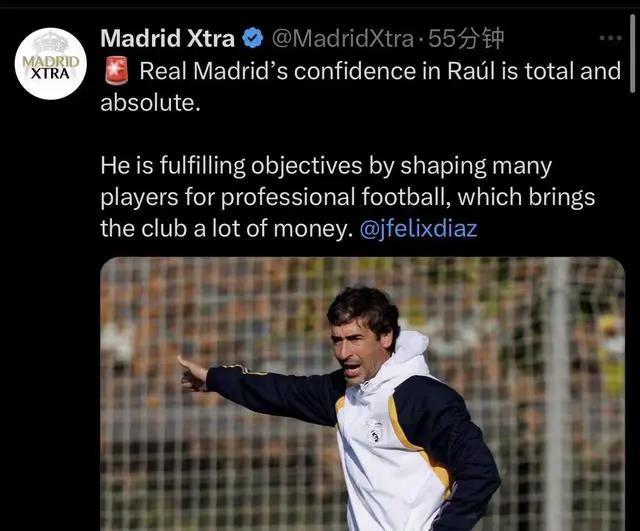Click the vertical scrollbar on the right edge
This screenshot has width=640, height=531.
point(633,53)
